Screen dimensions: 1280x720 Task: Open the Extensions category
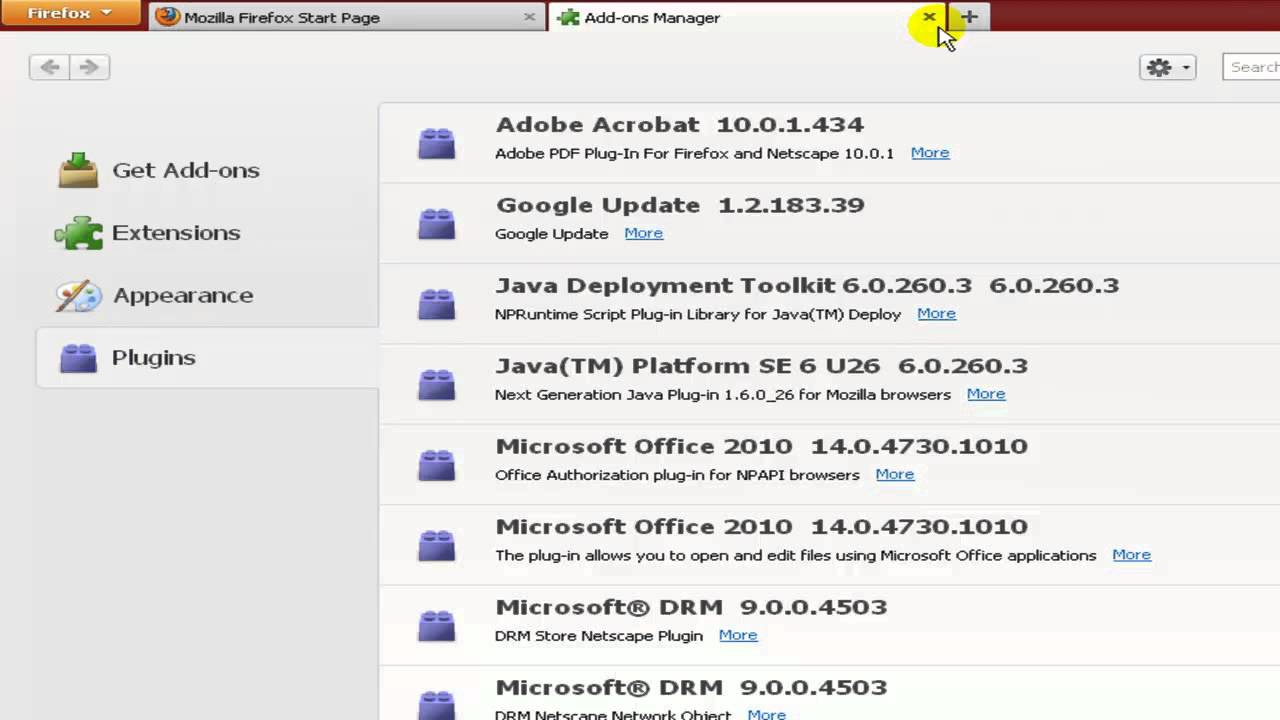(x=206, y=233)
